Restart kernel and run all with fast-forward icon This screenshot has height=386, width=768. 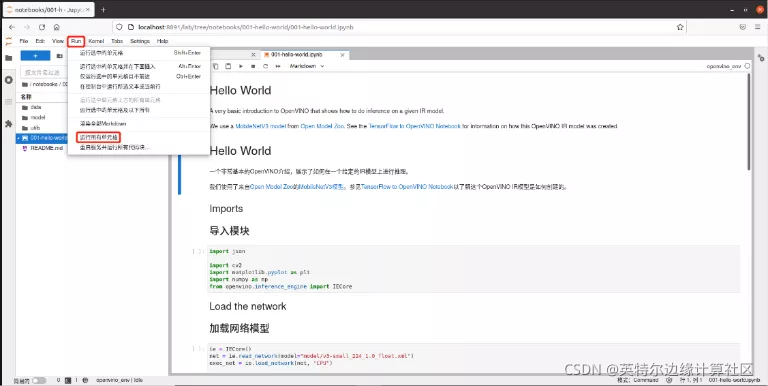pyautogui.click(x=278, y=66)
